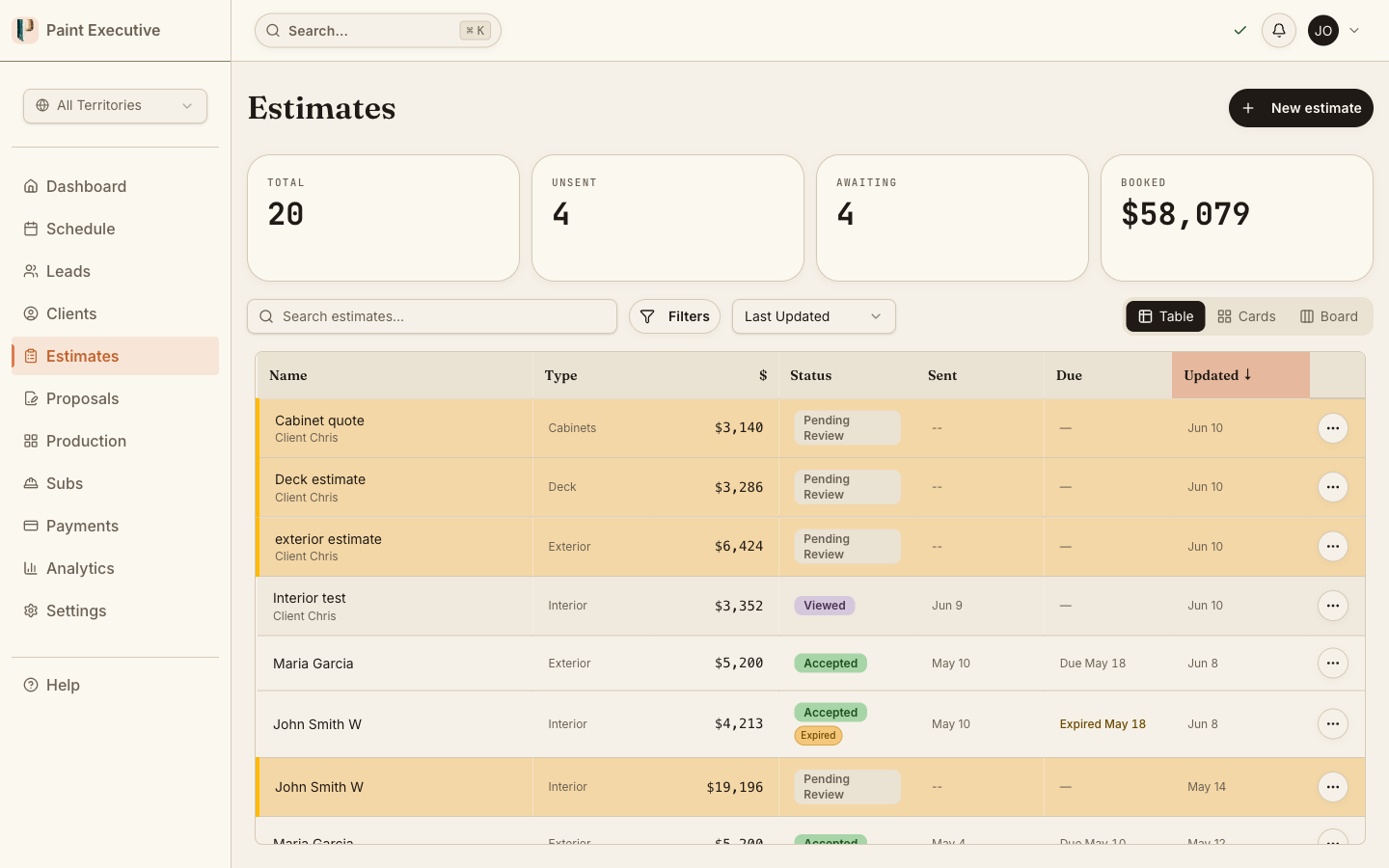1389x868 pixels.
Task: Open the JO user avatar menu
Action: pos(1323,31)
